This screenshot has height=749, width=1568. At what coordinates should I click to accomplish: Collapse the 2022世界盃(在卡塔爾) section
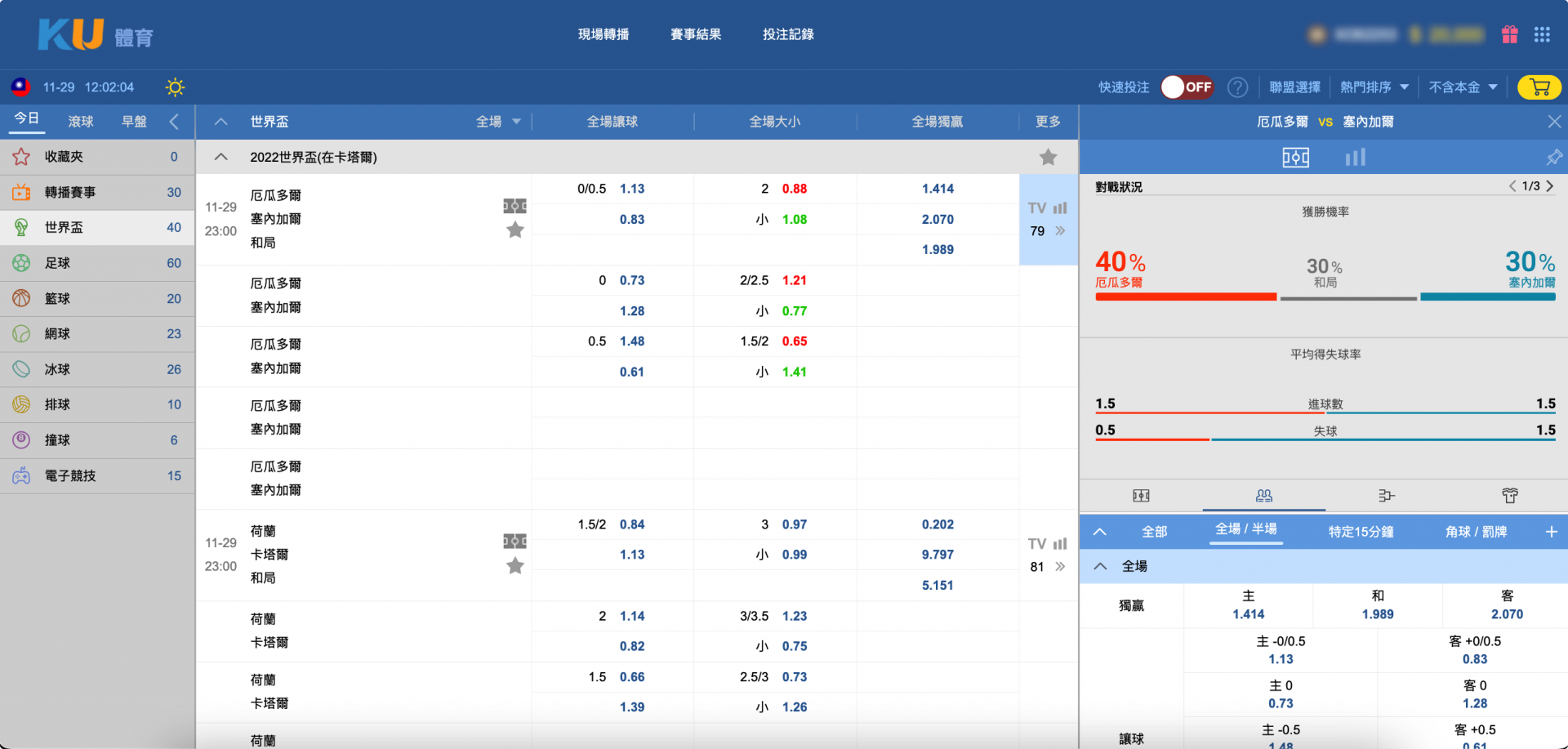(220, 157)
